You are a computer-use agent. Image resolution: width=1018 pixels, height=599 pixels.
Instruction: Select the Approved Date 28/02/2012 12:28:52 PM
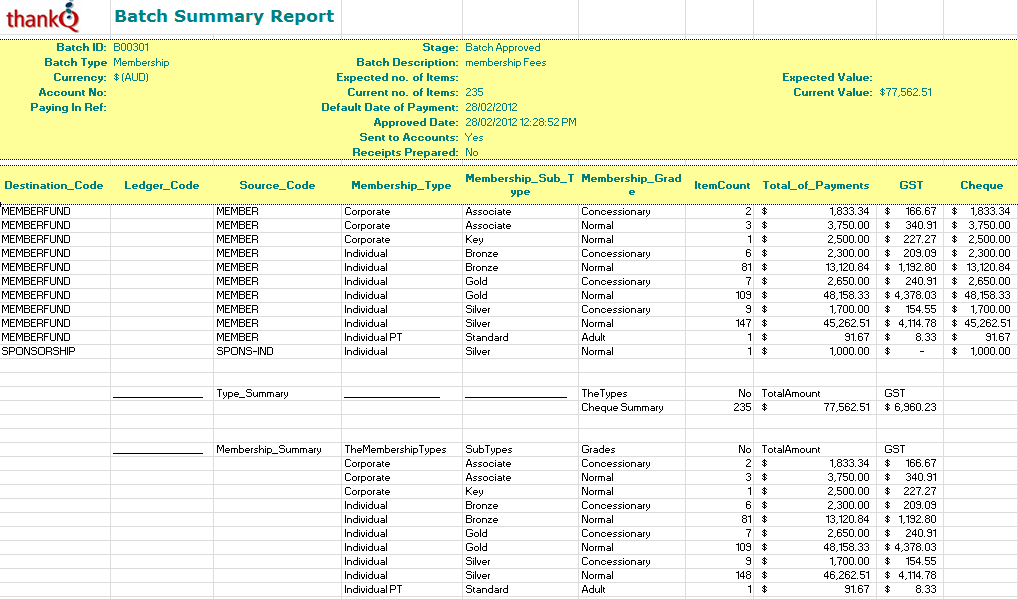click(521, 122)
